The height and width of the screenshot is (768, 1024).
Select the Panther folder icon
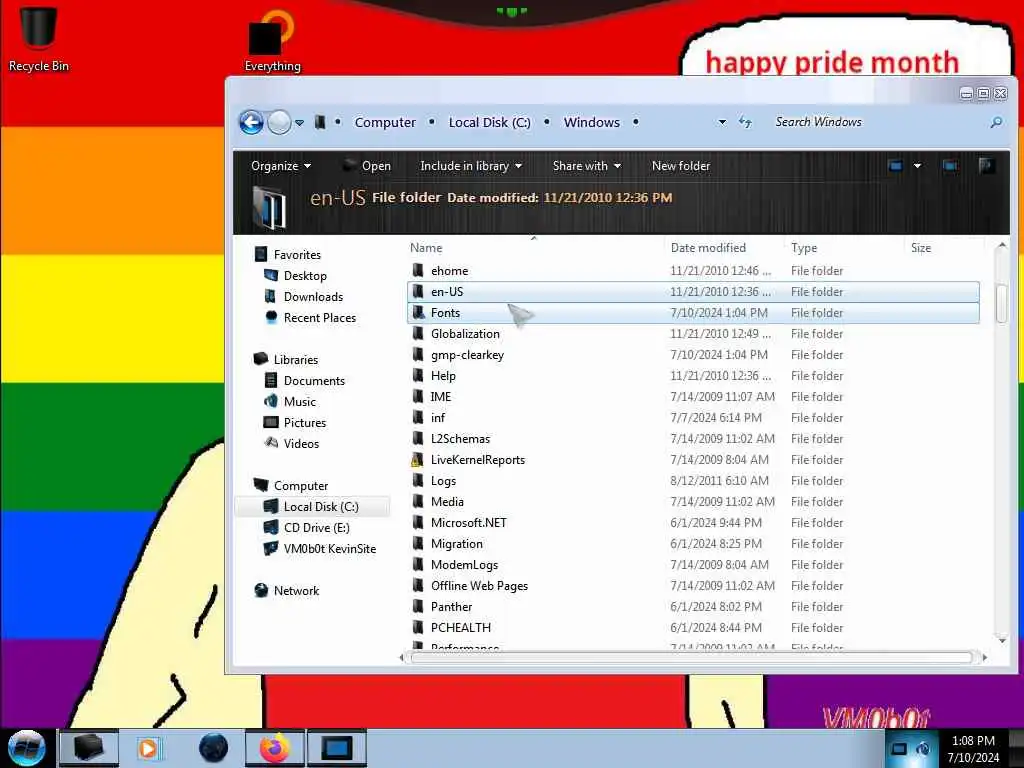click(418, 607)
